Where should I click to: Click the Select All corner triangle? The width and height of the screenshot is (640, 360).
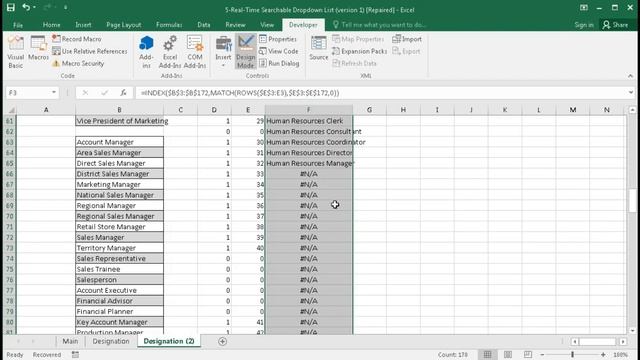tap(11, 110)
